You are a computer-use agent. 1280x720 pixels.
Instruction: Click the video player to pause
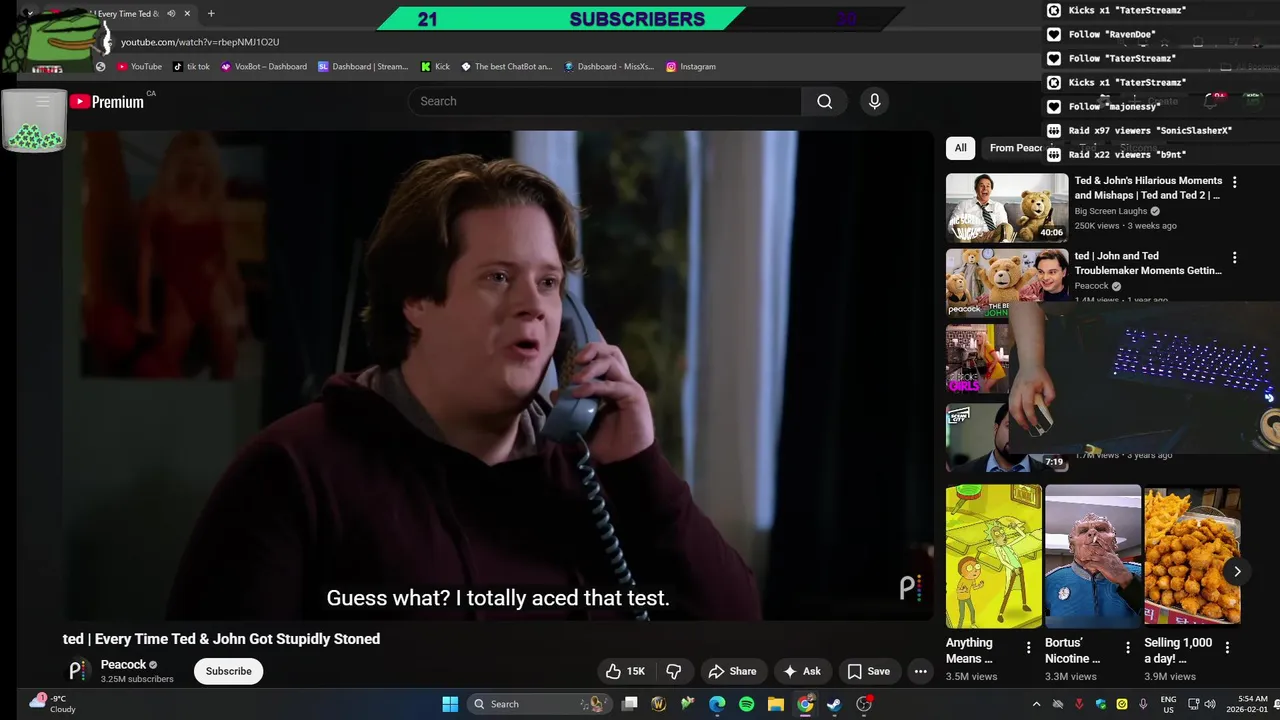pos(498,375)
